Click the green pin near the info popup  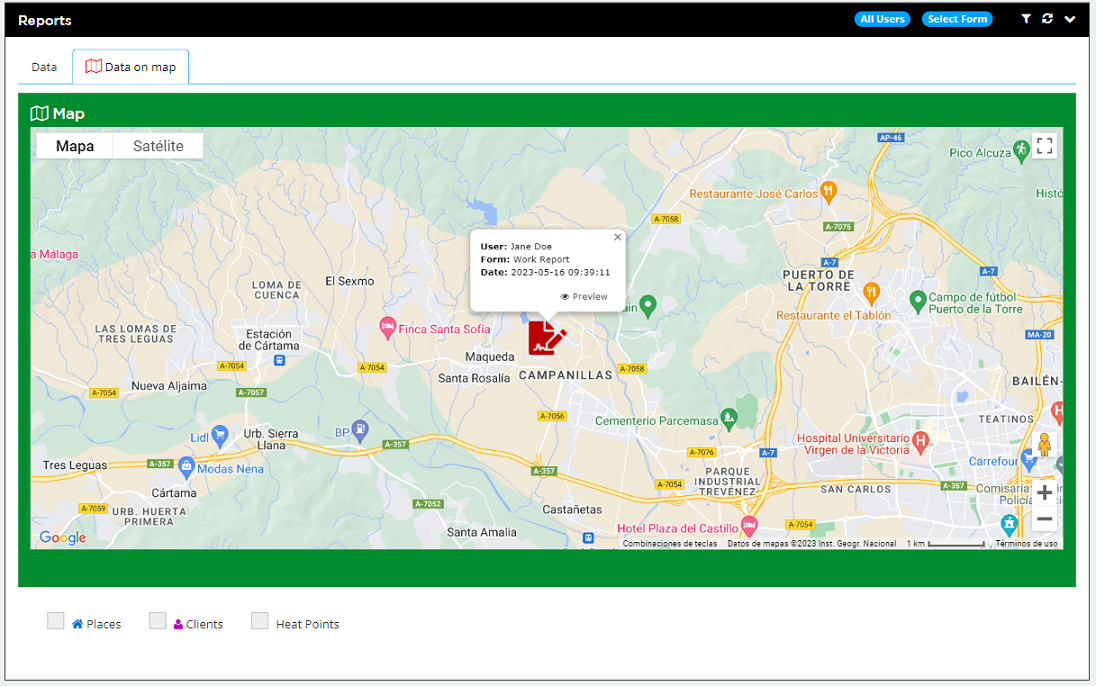coord(648,305)
